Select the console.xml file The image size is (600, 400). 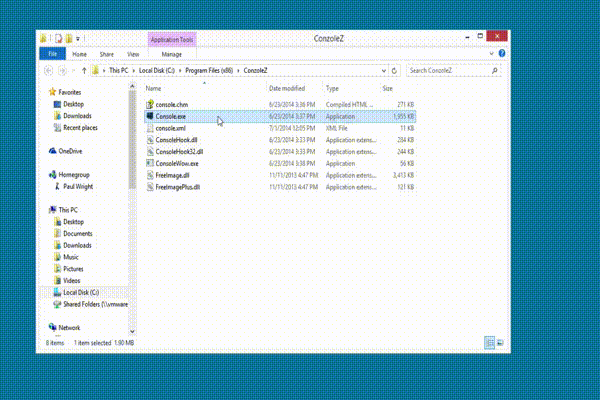click(x=280, y=128)
